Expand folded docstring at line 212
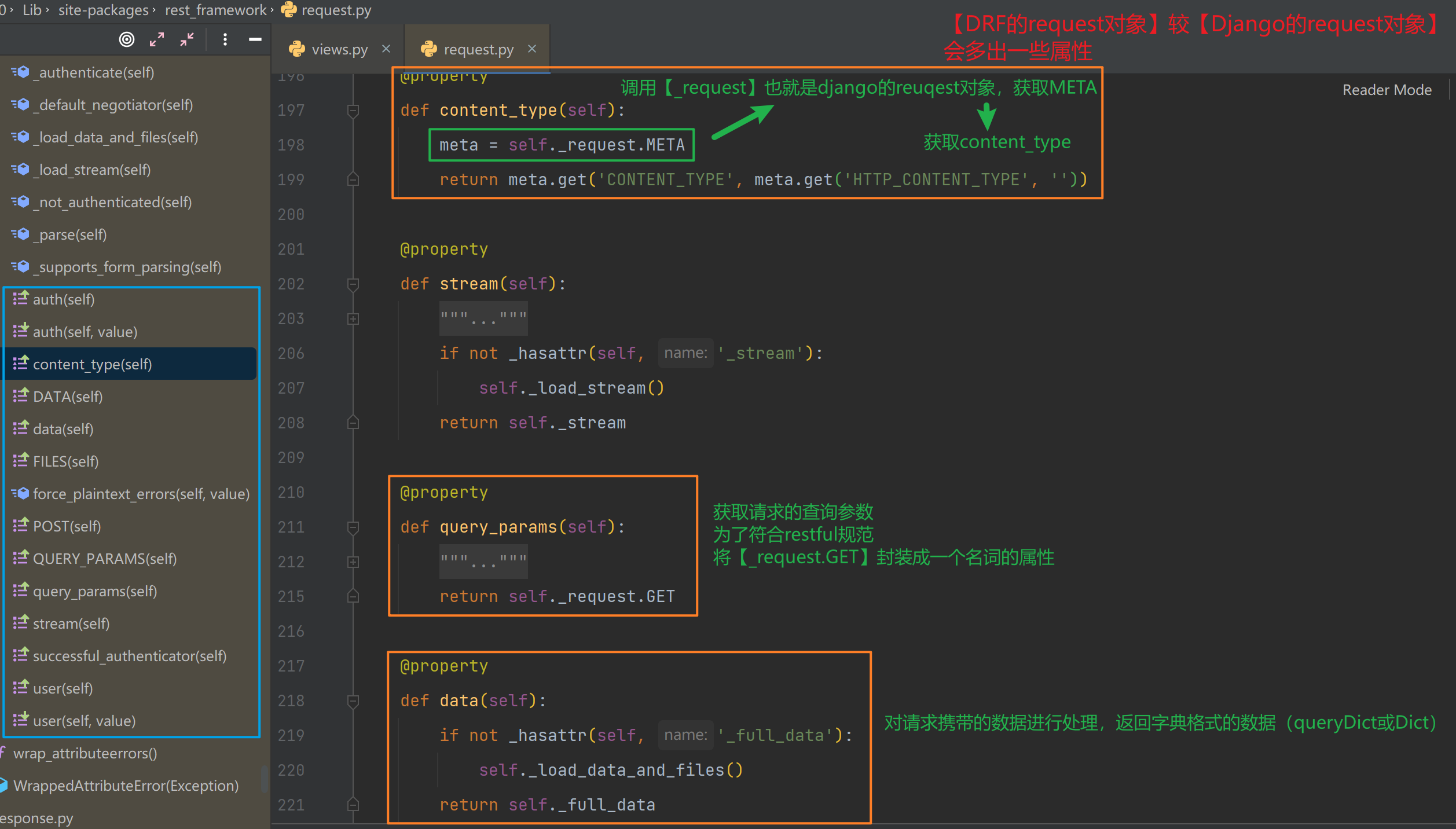The height and width of the screenshot is (829, 1456). click(x=353, y=562)
